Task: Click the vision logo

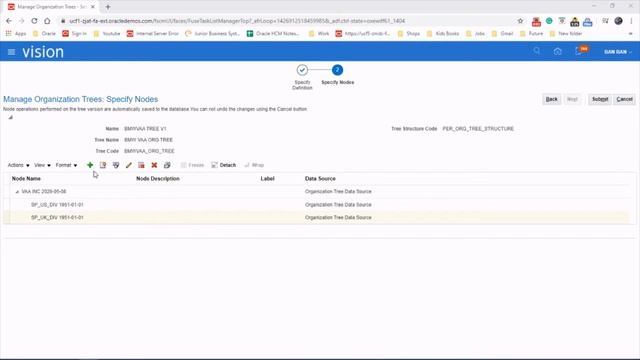Action: point(43,52)
